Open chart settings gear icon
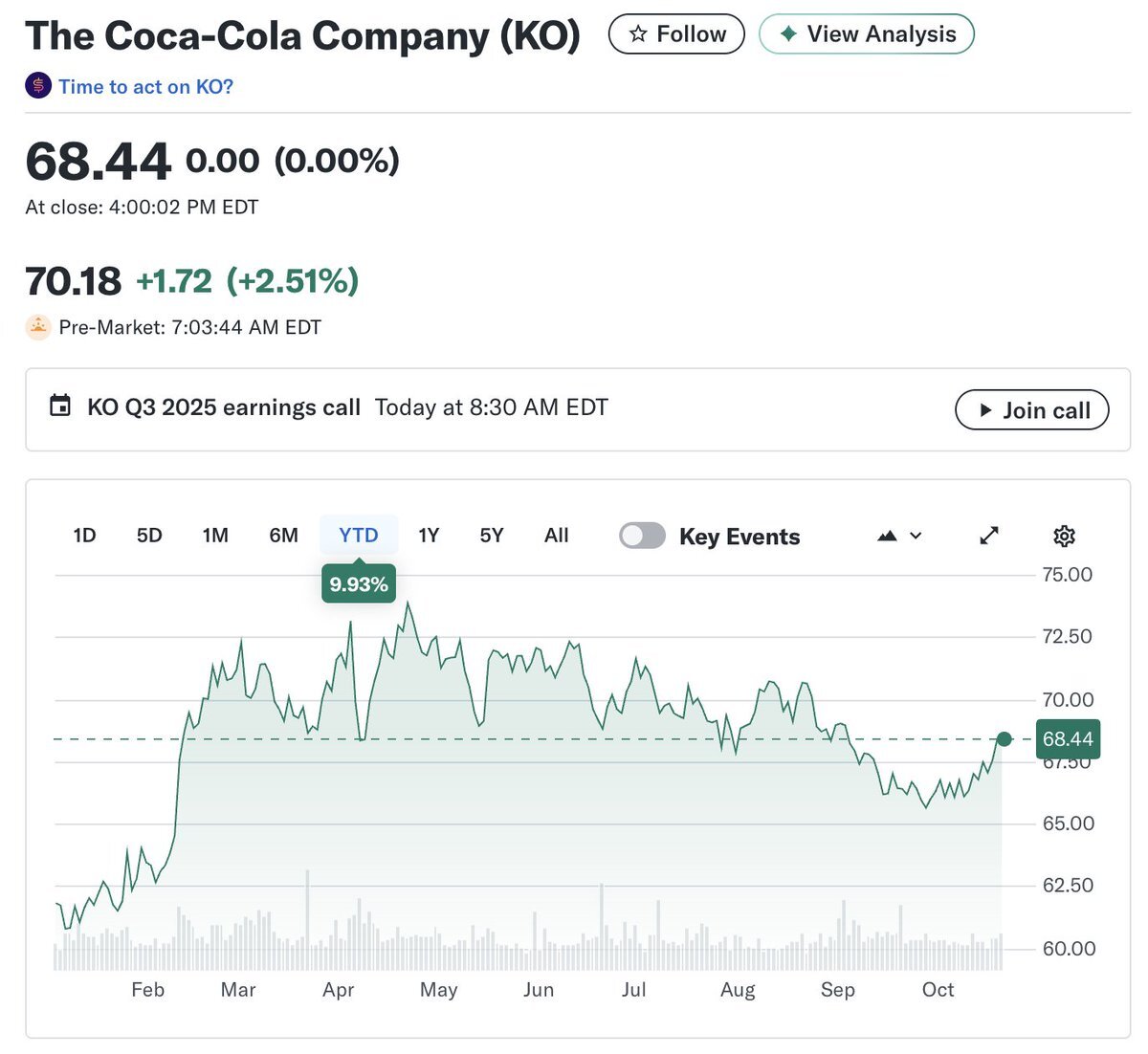 pyautogui.click(x=1064, y=536)
